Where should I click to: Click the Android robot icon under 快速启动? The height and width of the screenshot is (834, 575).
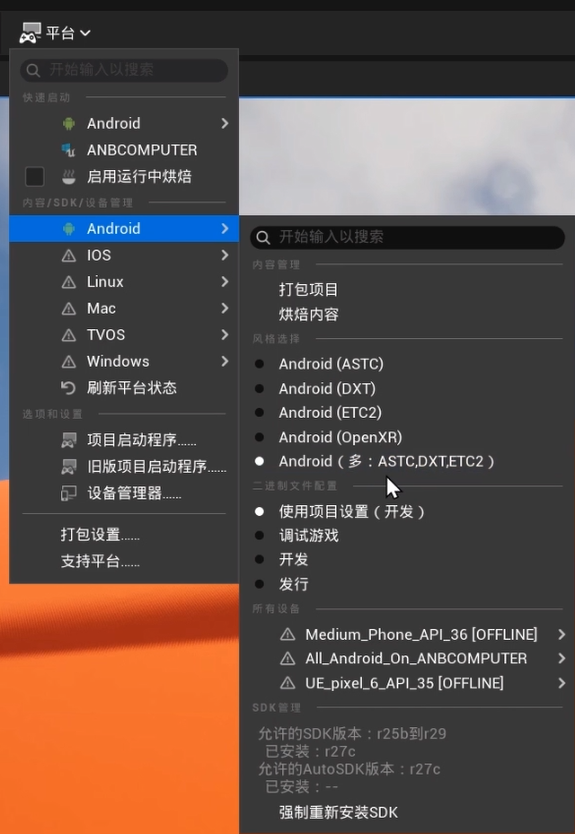[x=69, y=123]
